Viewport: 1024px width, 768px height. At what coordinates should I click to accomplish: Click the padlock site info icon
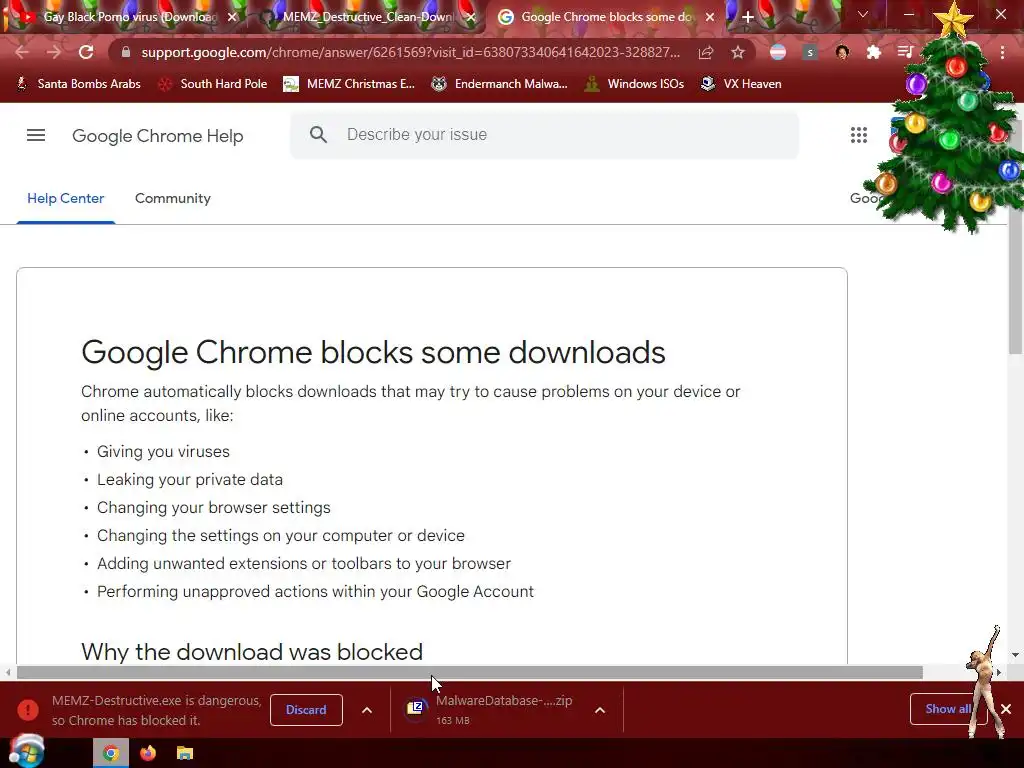click(126, 52)
